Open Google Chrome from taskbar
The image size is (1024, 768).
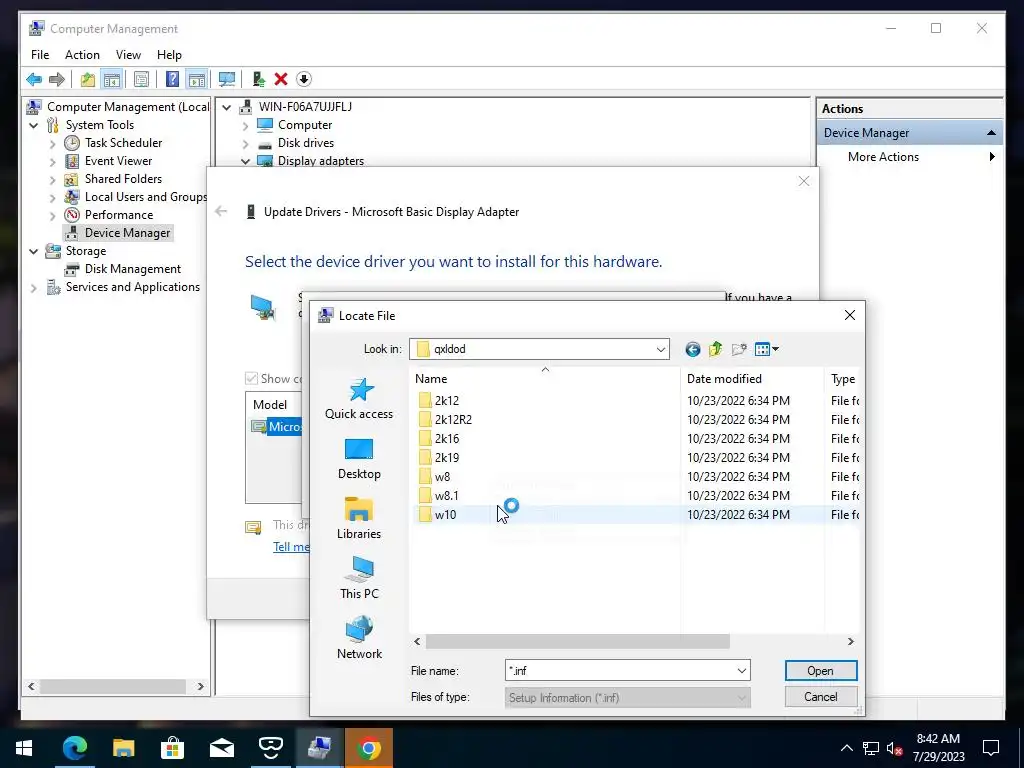click(x=368, y=748)
